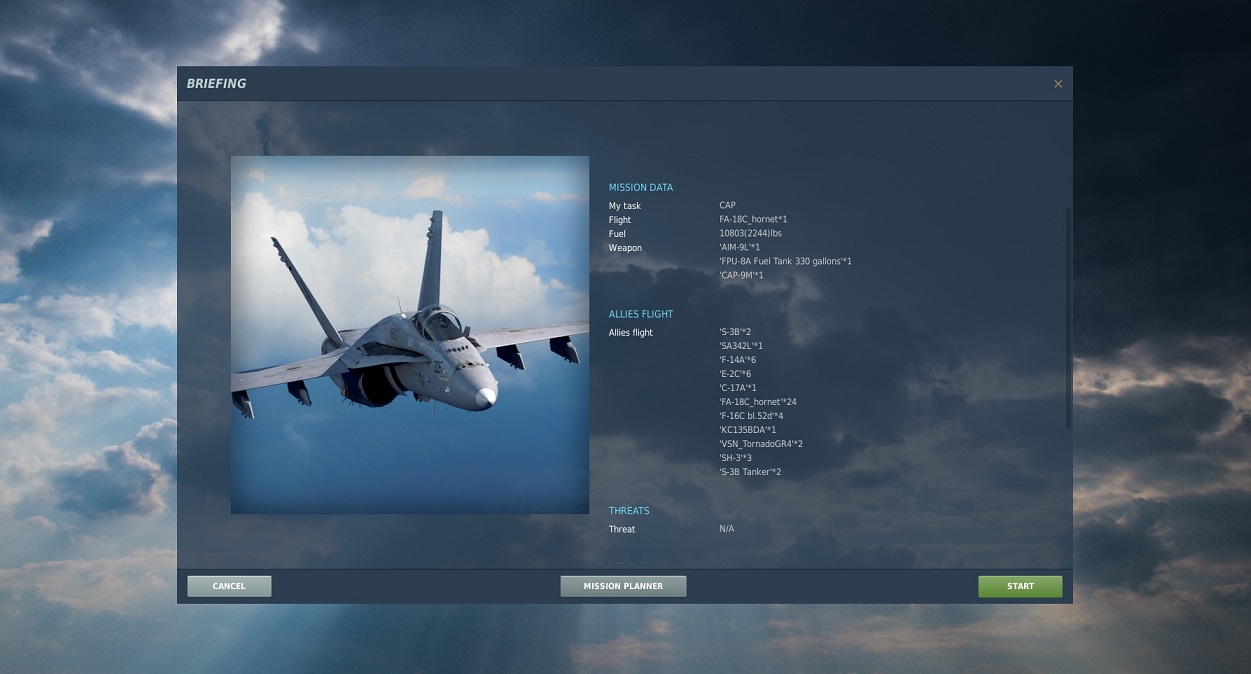
Task: Close the Briefing dialog with the X icon
Action: (x=1058, y=84)
